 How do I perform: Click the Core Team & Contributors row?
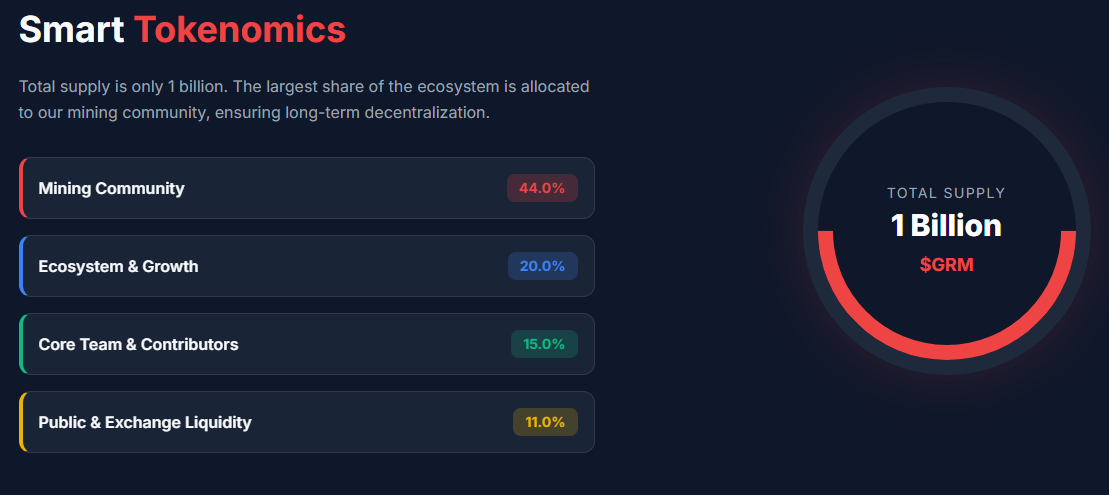(x=306, y=344)
